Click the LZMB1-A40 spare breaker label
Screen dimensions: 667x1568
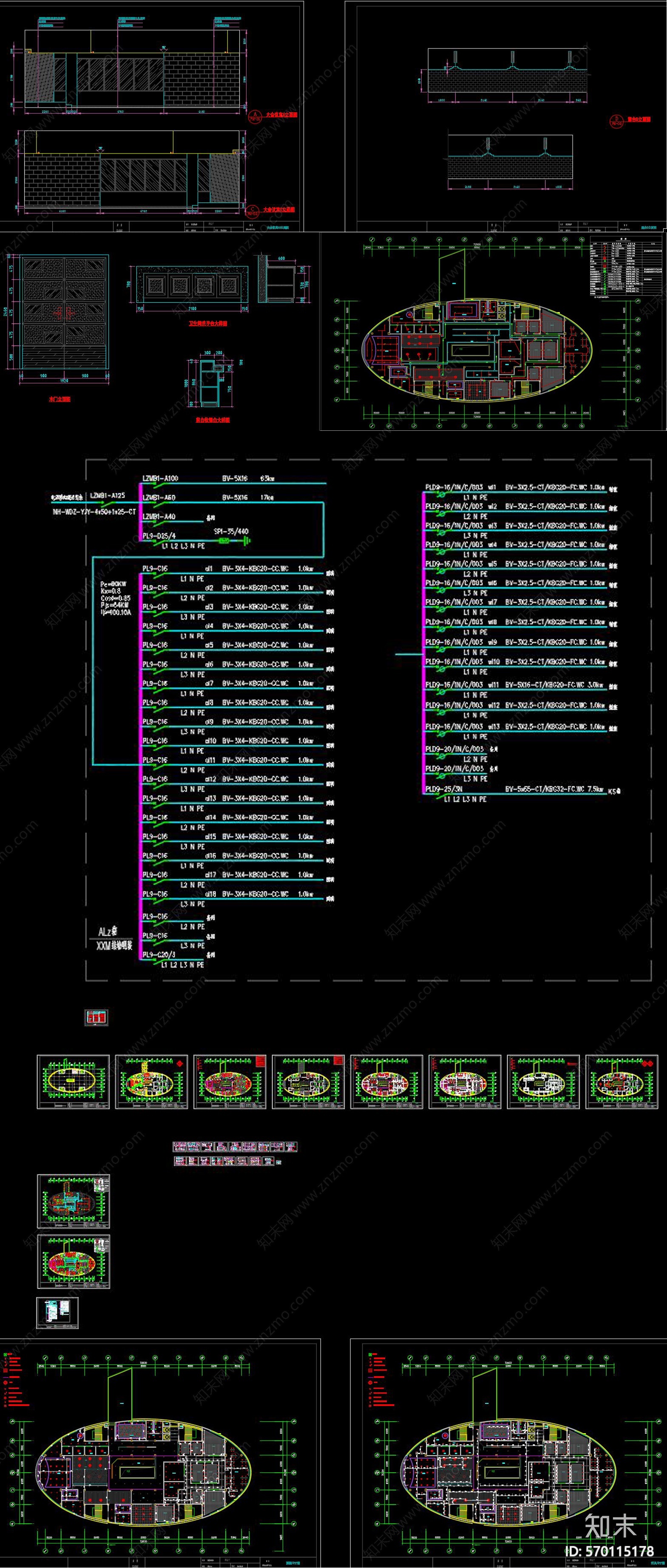coord(159,517)
